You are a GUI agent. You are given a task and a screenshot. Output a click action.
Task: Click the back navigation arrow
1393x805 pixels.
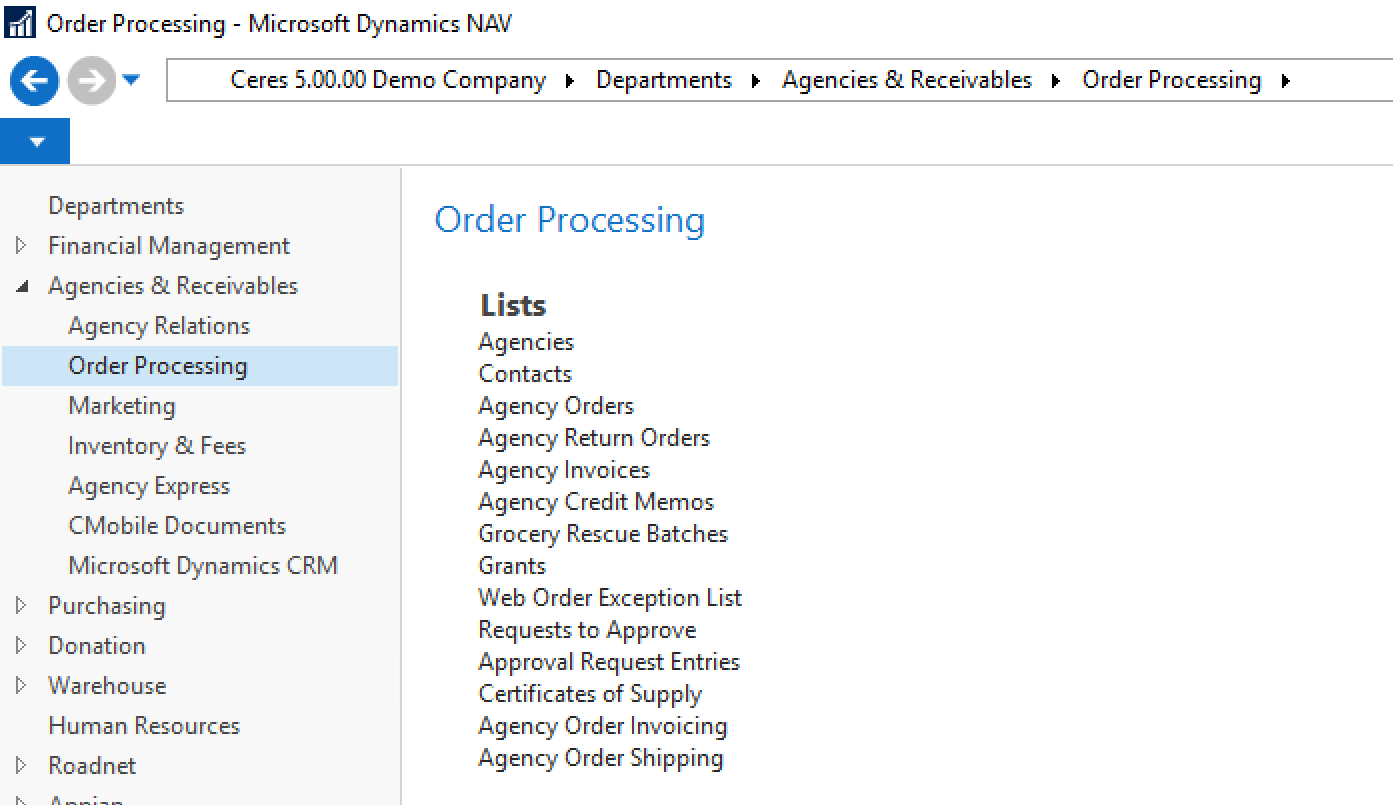pyautogui.click(x=33, y=81)
